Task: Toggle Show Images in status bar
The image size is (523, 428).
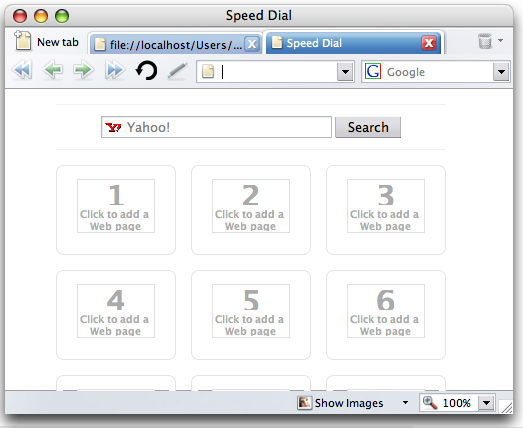Action: click(340, 403)
